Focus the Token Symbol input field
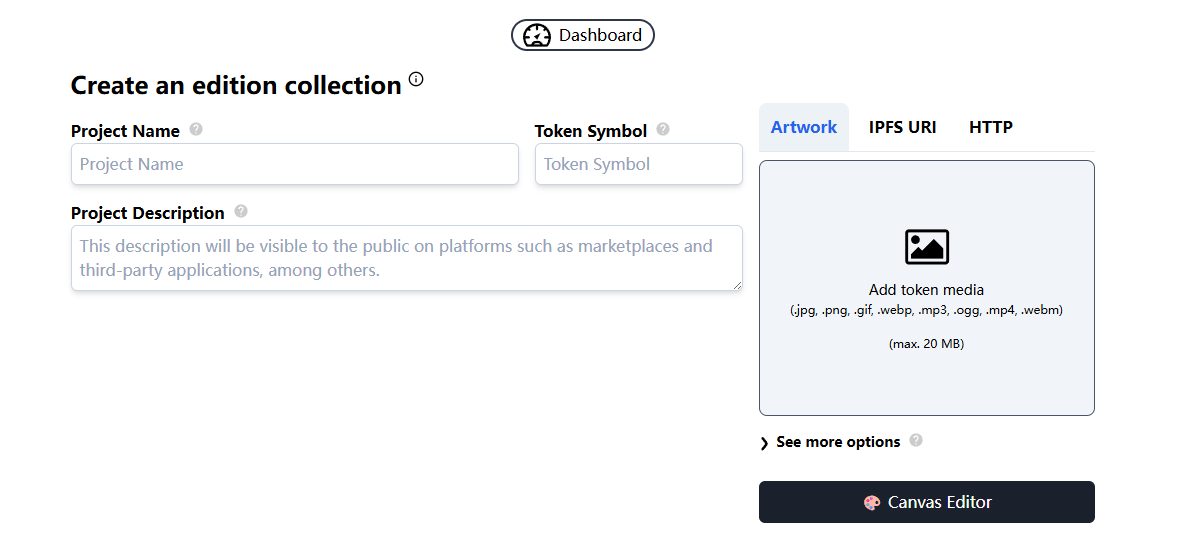Screen dimensions: 1196x534 (x=638, y=164)
